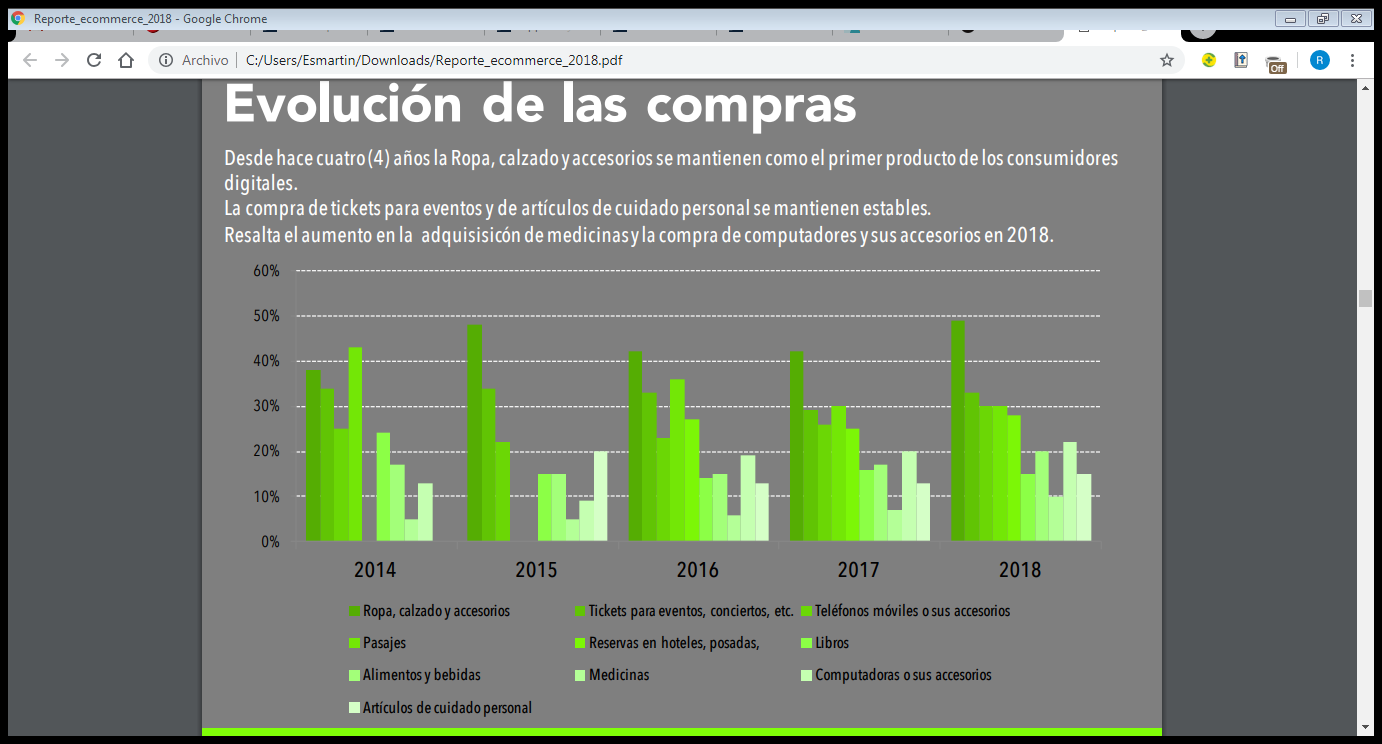Click the 2018 year label on chart
The image size is (1382, 744).
point(1019,570)
